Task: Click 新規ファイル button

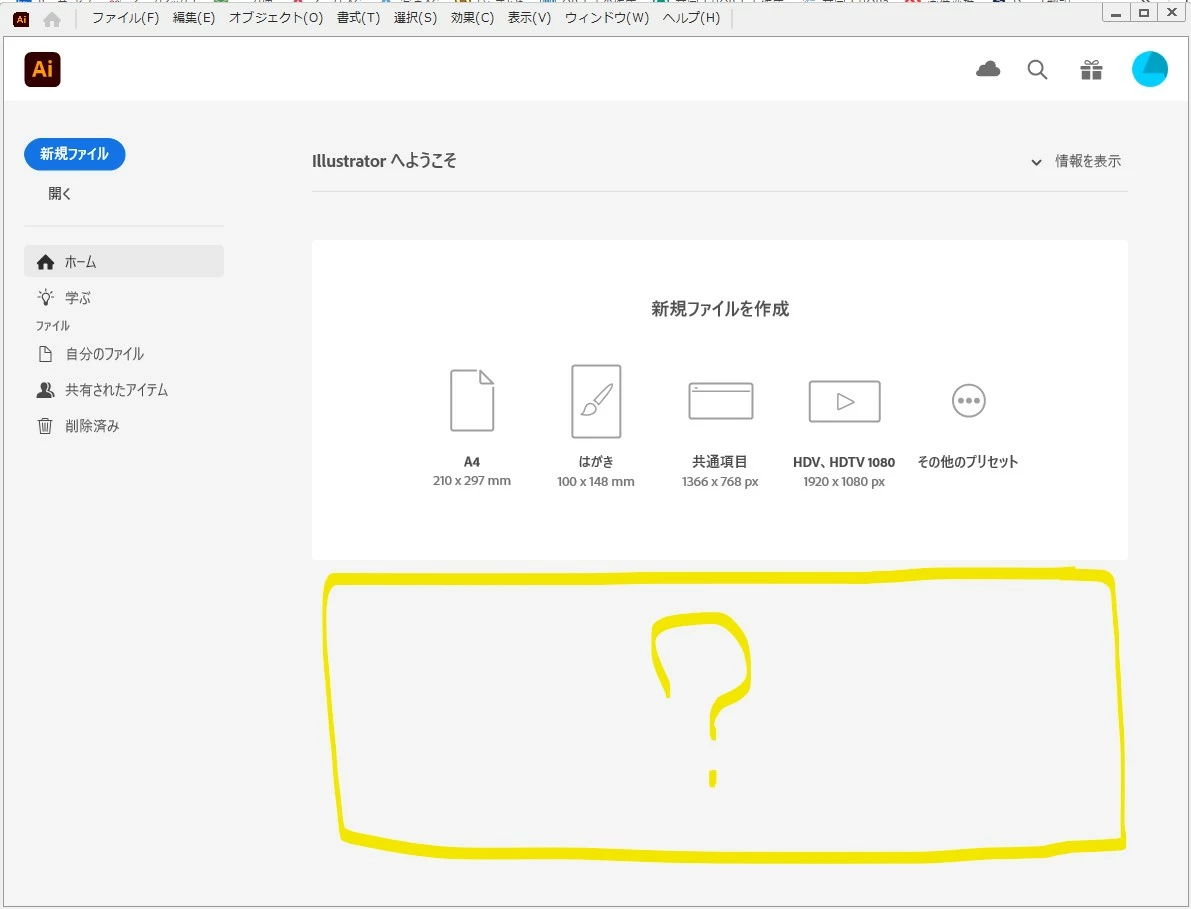Action: click(74, 154)
